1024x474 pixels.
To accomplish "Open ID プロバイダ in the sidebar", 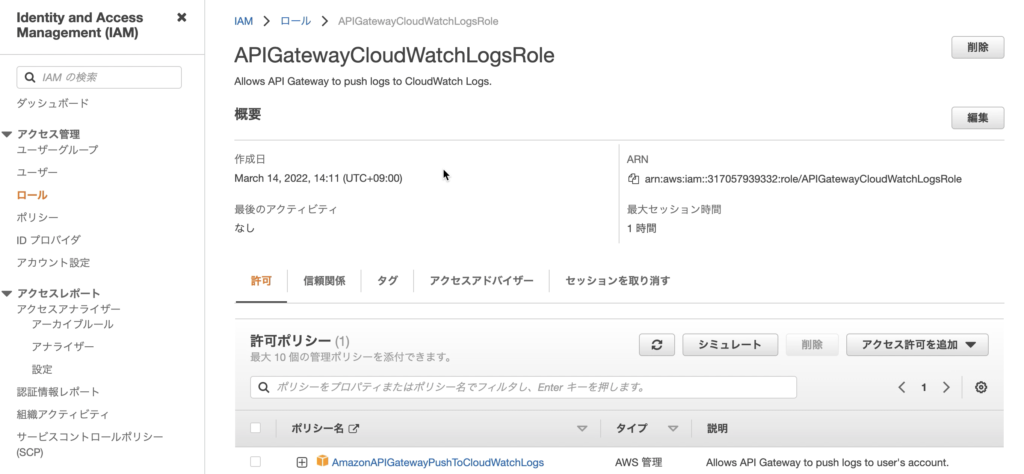I will coord(48,240).
